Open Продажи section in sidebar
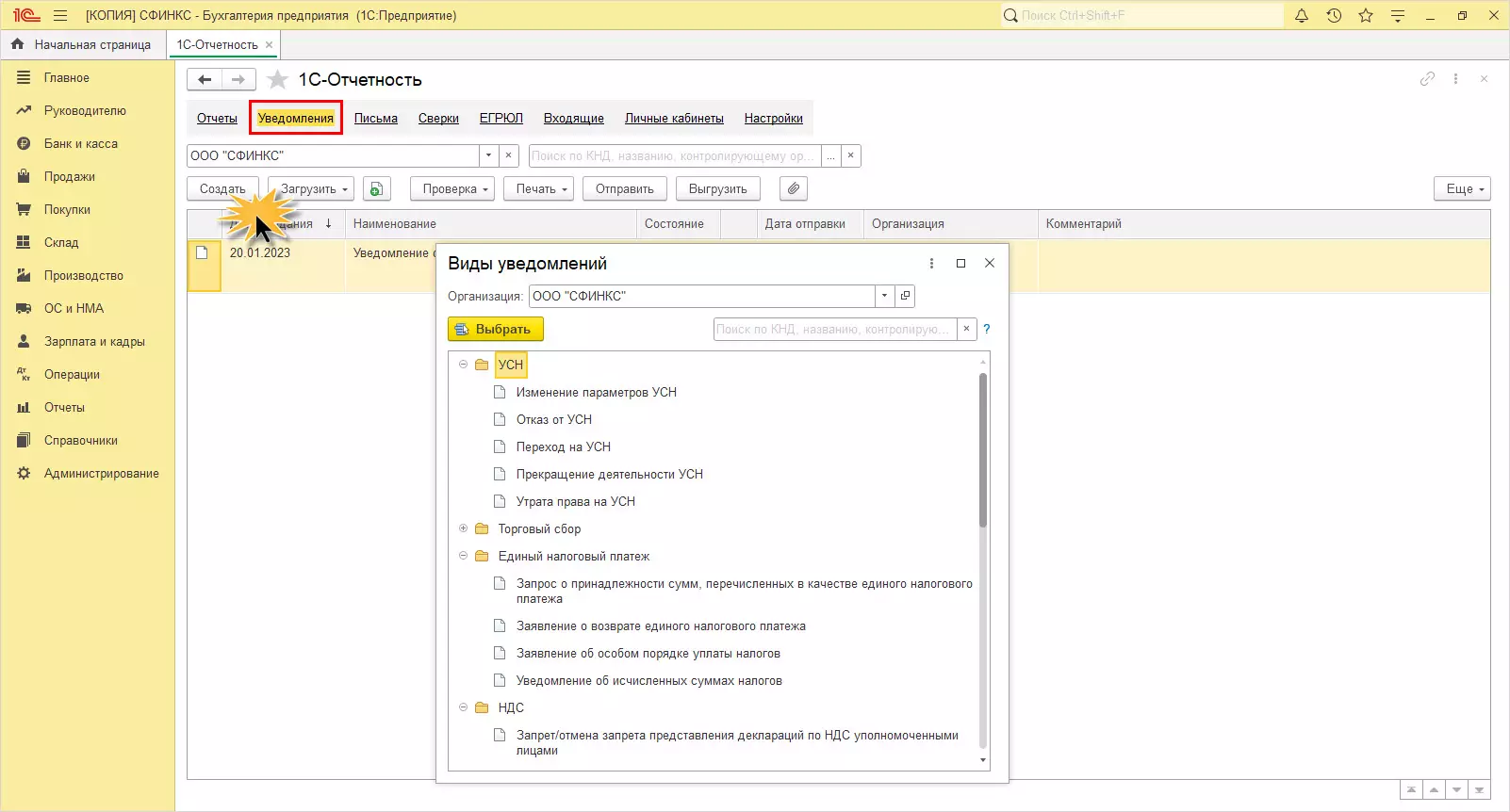Image resolution: width=1510 pixels, height=812 pixels. point(70,177)
